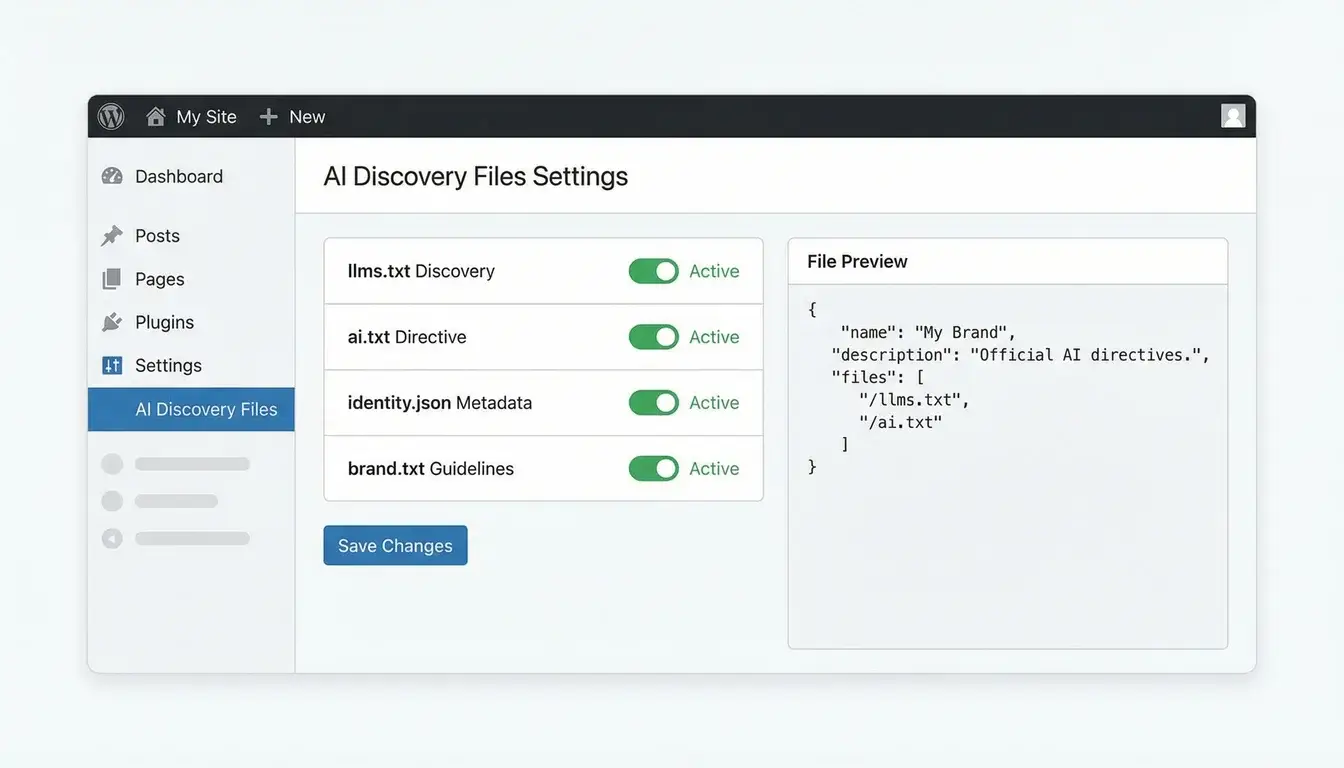1344x768 pixels.
Task: Click the AI Discovery Files Settings heading
Action: tap(476, 177)
